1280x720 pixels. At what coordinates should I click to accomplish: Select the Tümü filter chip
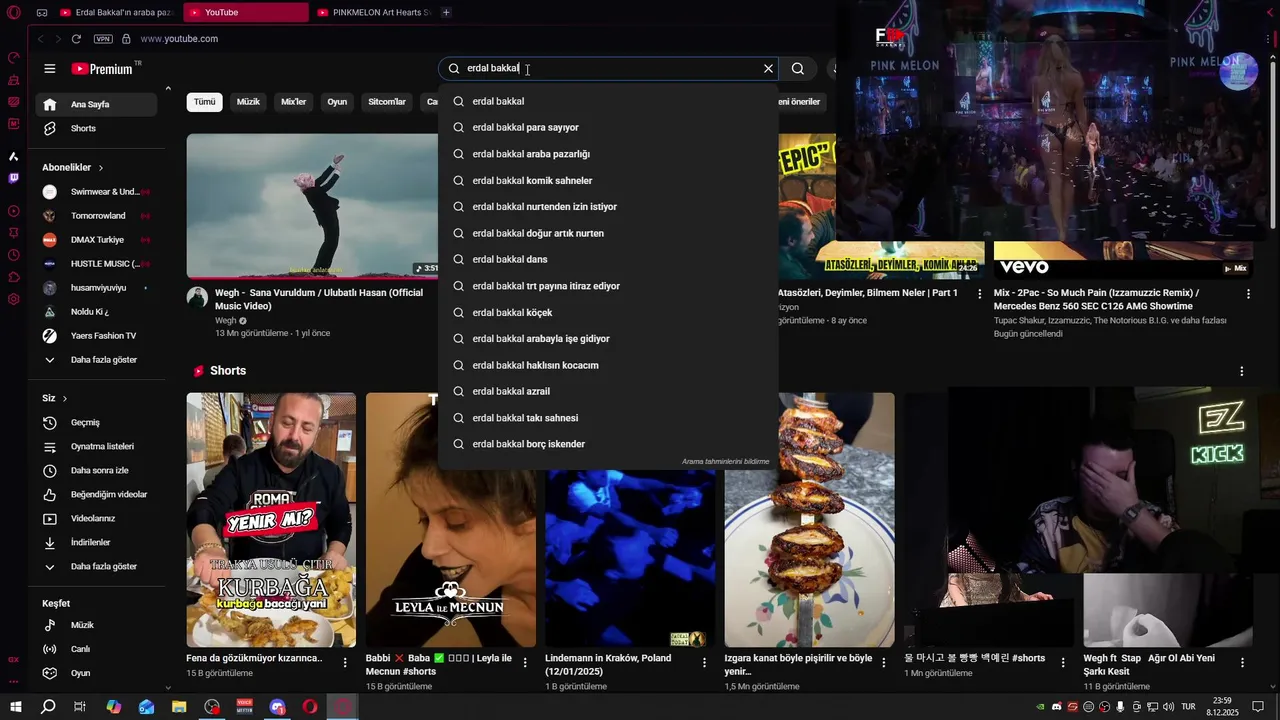204,102
